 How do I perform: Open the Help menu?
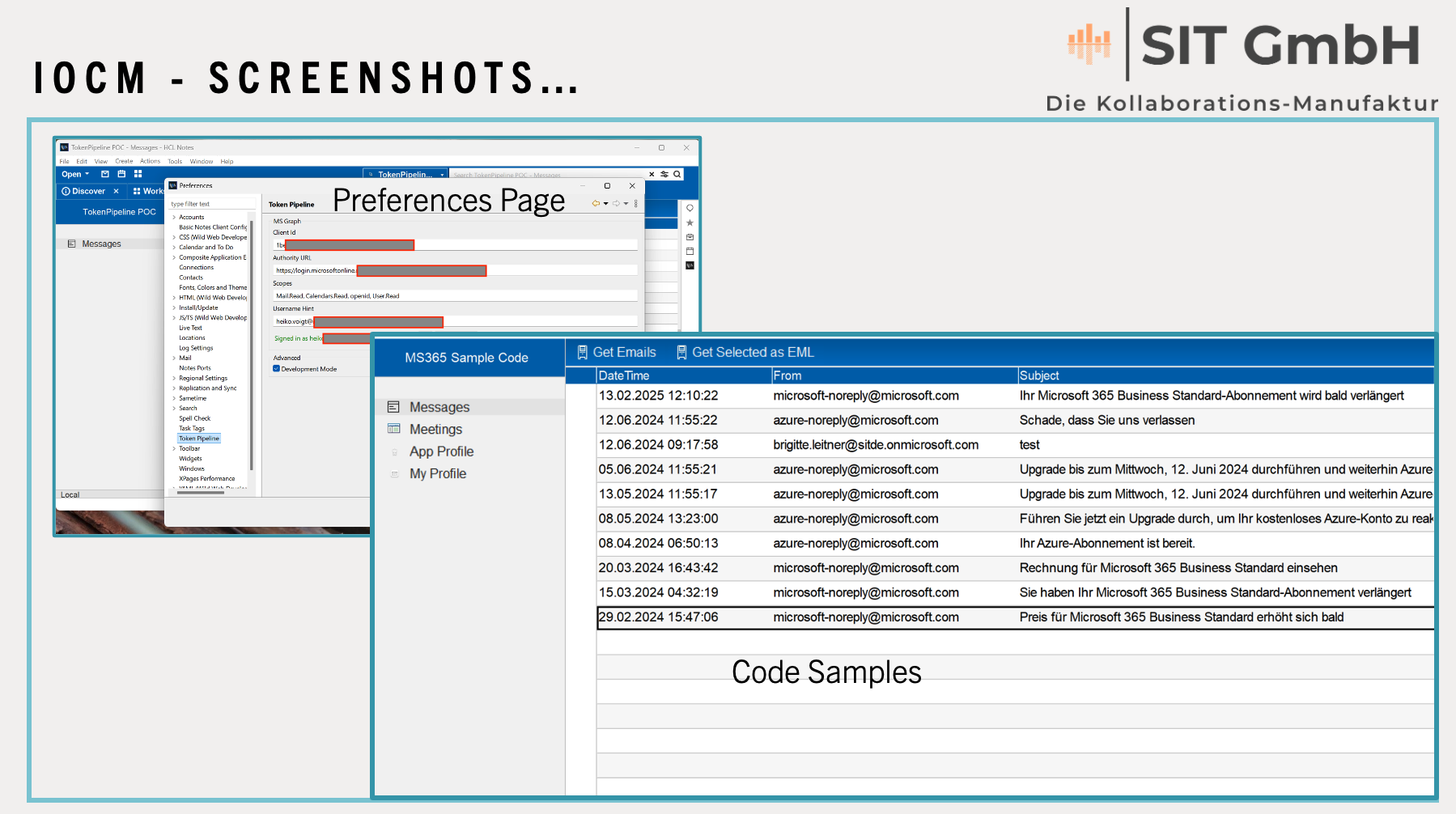click(x=227, y=161)
